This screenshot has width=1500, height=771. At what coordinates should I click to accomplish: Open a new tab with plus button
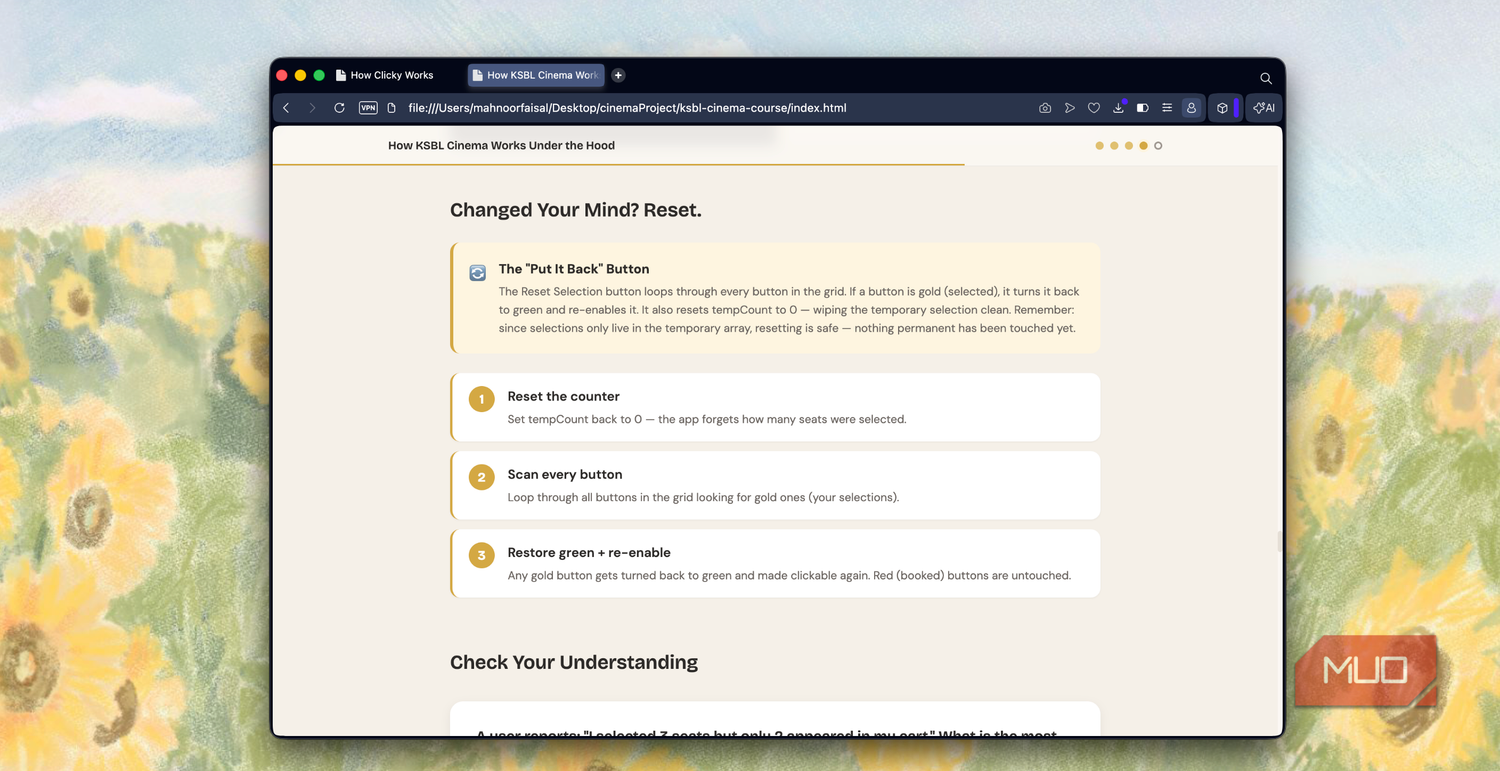[x=618, y=75]
